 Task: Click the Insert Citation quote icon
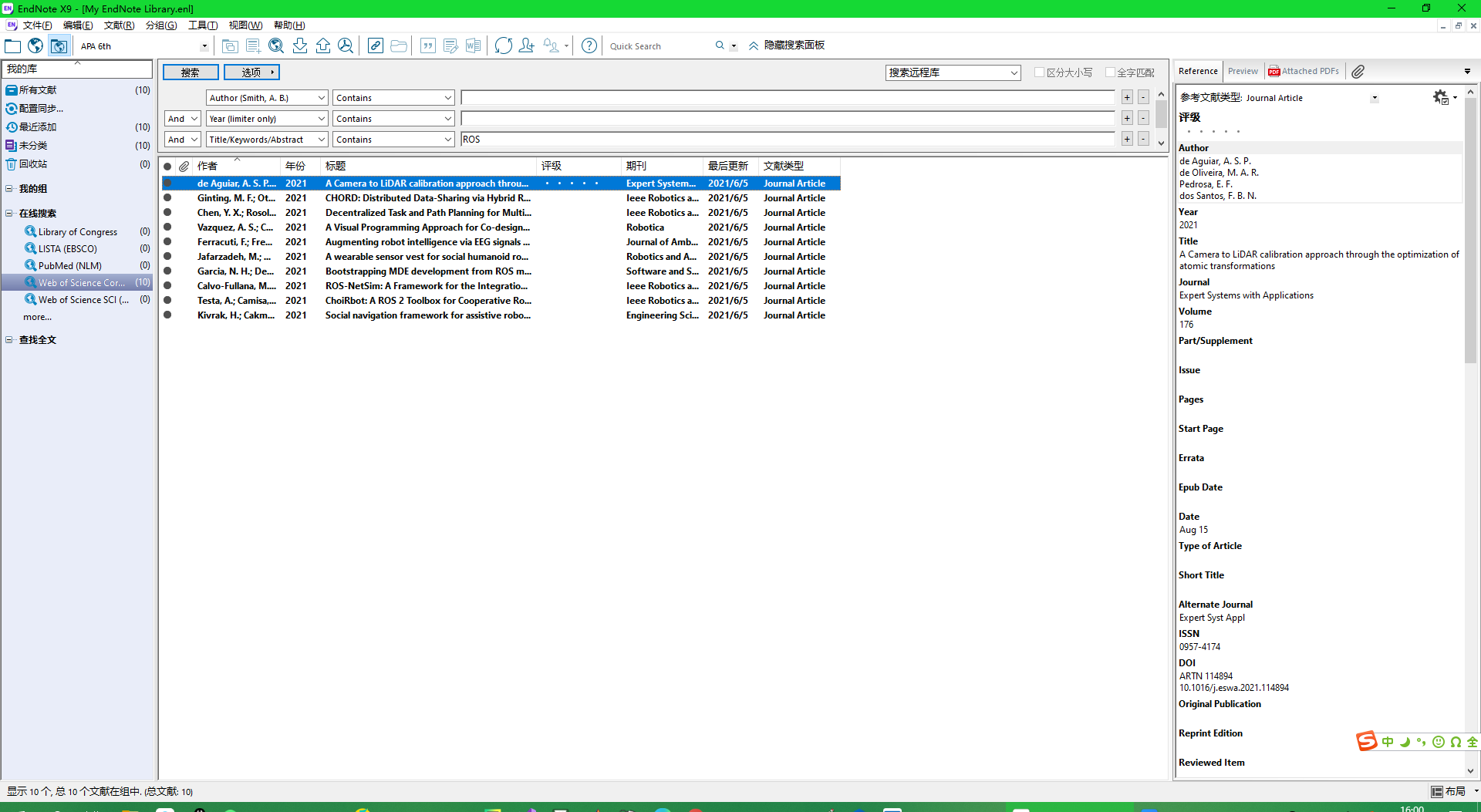[428, 46]
